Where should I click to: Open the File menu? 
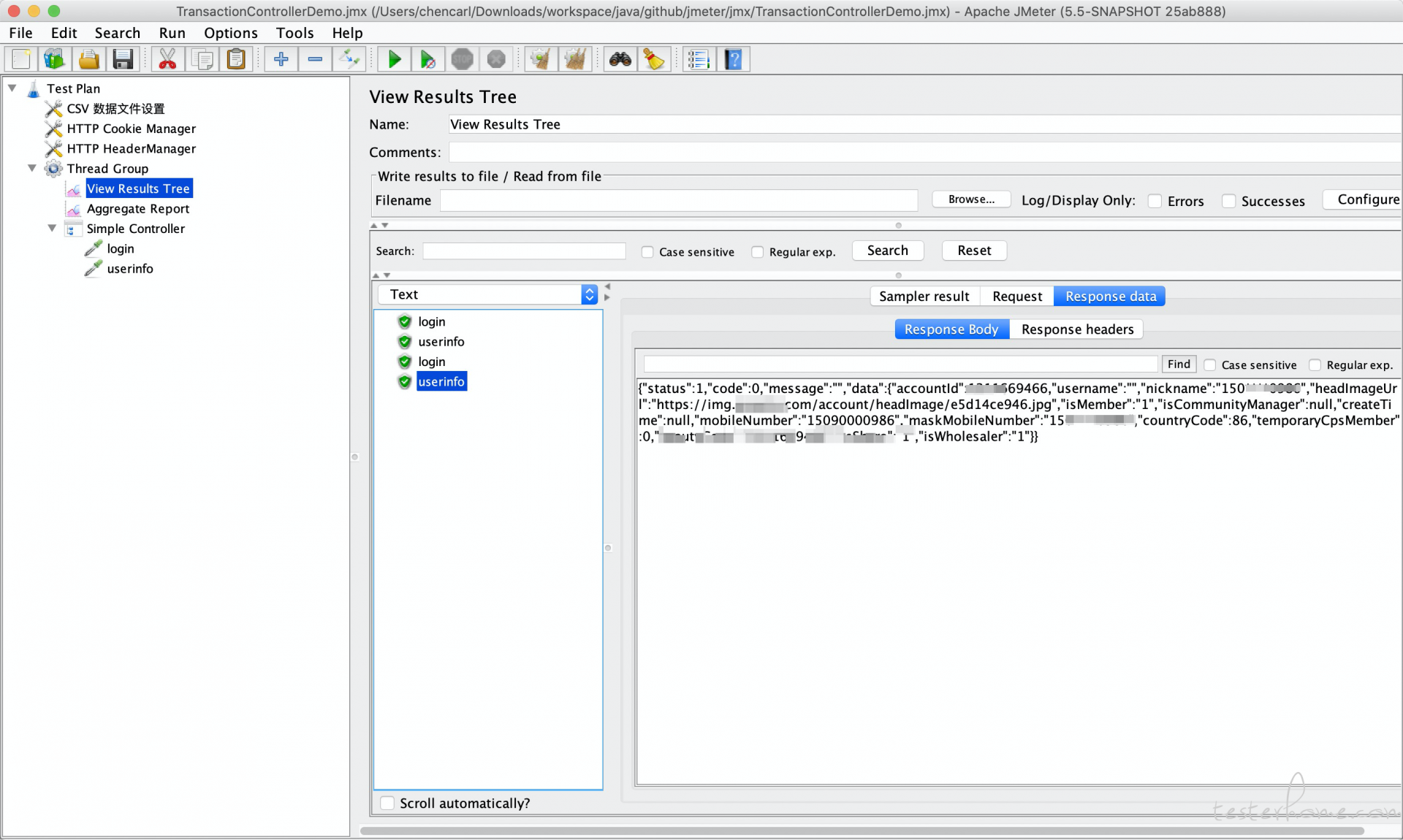pyautogui.click(x=20, y=33)
